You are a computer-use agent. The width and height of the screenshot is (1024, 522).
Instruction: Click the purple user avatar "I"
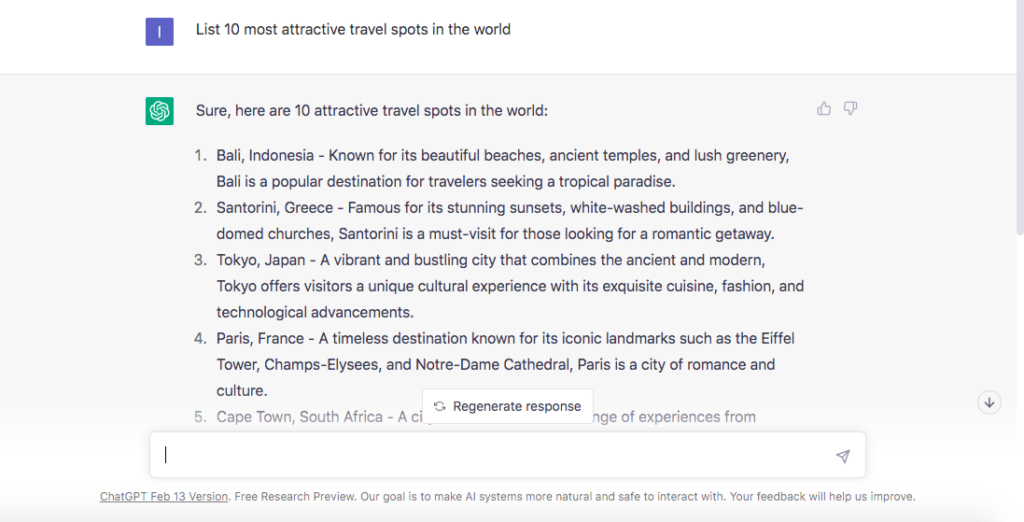160,31
